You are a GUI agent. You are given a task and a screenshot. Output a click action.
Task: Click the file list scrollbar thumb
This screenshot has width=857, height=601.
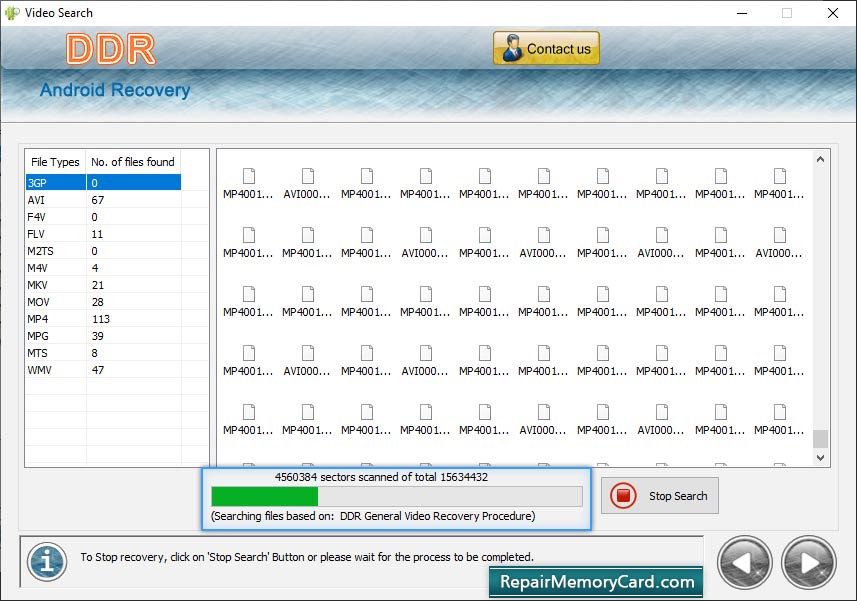pos(820,439)
